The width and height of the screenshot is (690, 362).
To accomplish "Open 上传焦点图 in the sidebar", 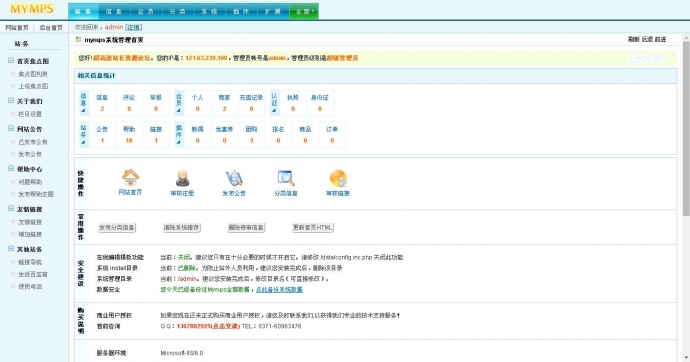I will click(x=33, y=86).
